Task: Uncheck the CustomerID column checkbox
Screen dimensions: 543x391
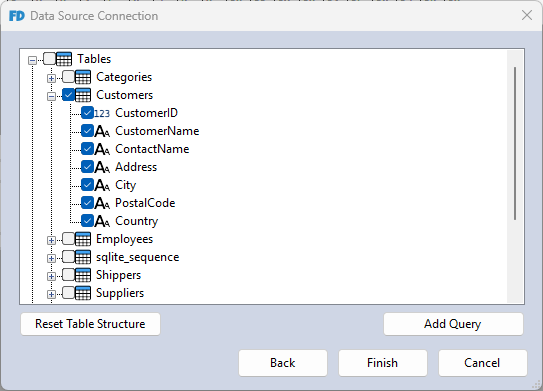Action: click(87, 113)
